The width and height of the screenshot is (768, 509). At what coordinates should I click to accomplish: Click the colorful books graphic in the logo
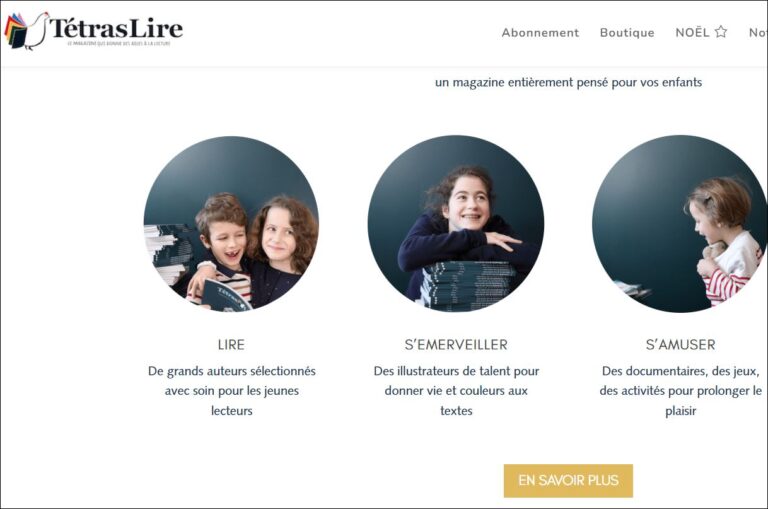(15, 30)
